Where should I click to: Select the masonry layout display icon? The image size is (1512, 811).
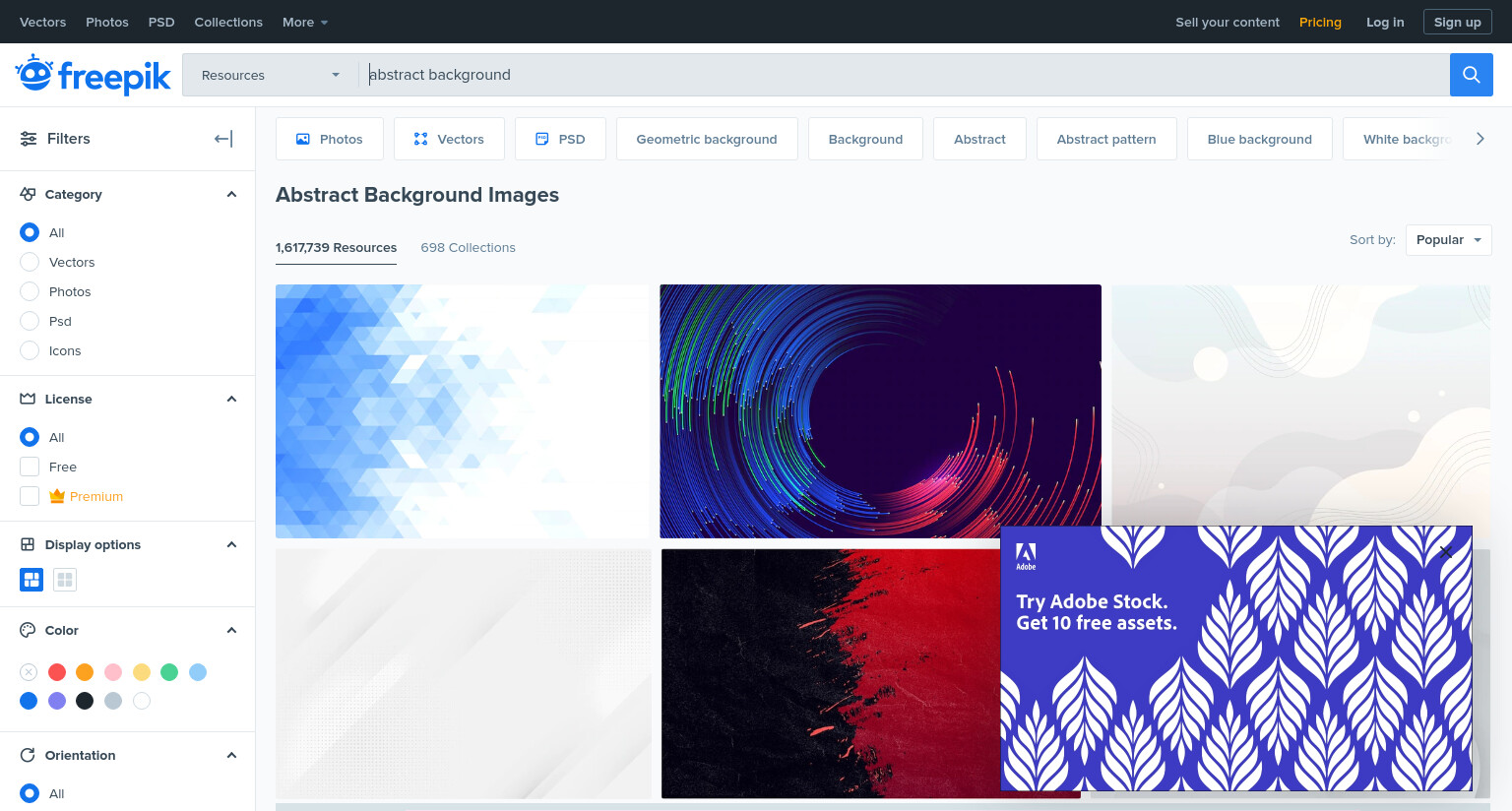(31, 580)
